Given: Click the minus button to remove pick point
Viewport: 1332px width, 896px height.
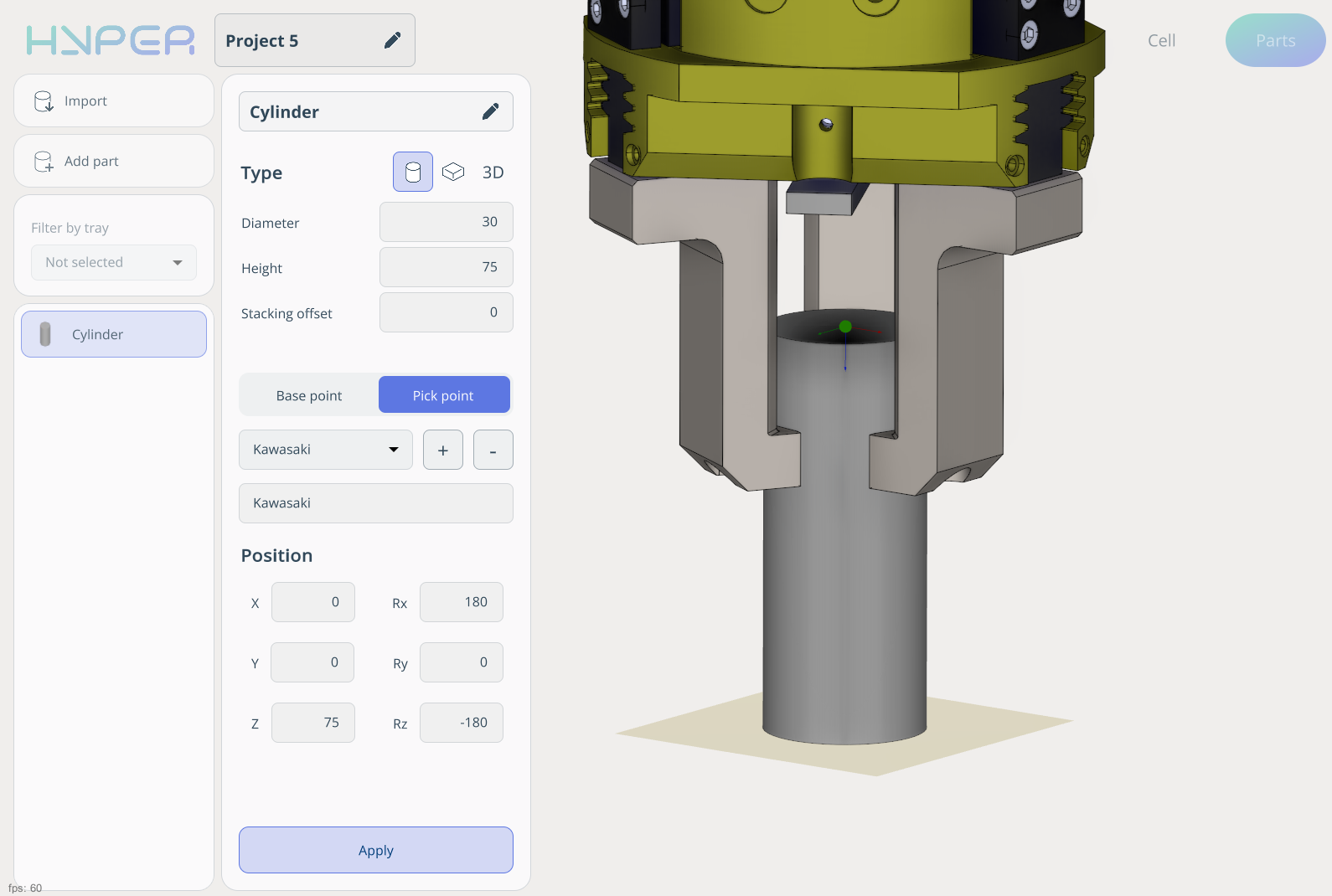Looking at the screenshot, I should click(493, 450).
